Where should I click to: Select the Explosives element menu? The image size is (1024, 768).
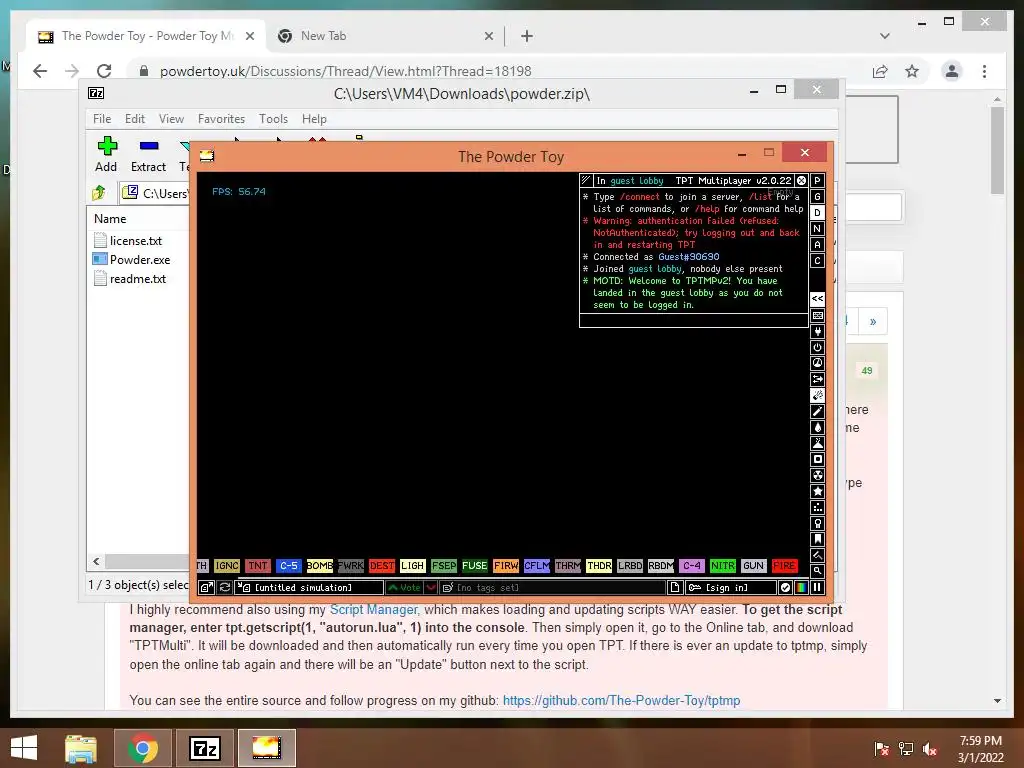click(817, 395)
